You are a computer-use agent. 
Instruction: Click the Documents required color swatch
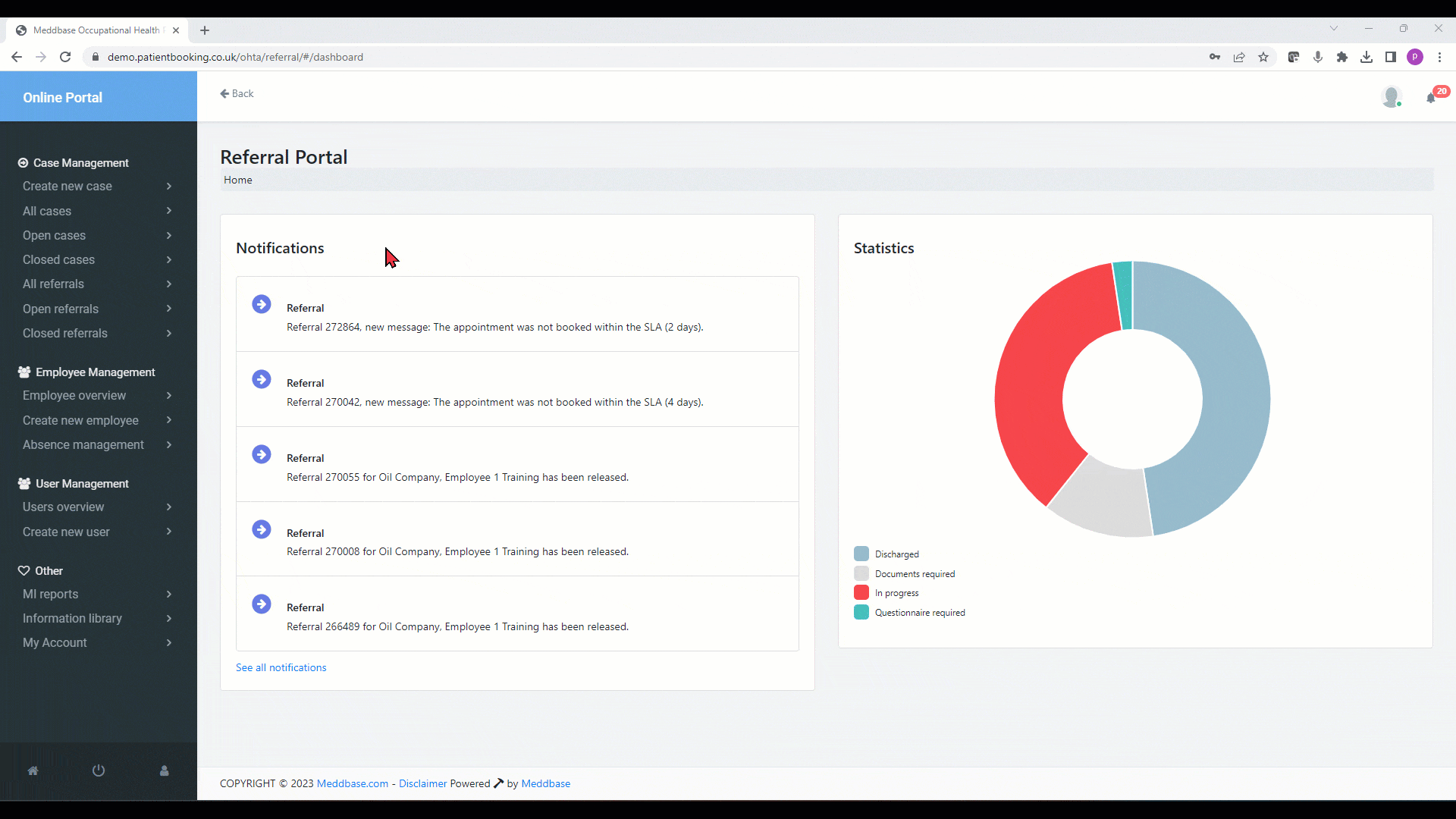pos(861,573)
